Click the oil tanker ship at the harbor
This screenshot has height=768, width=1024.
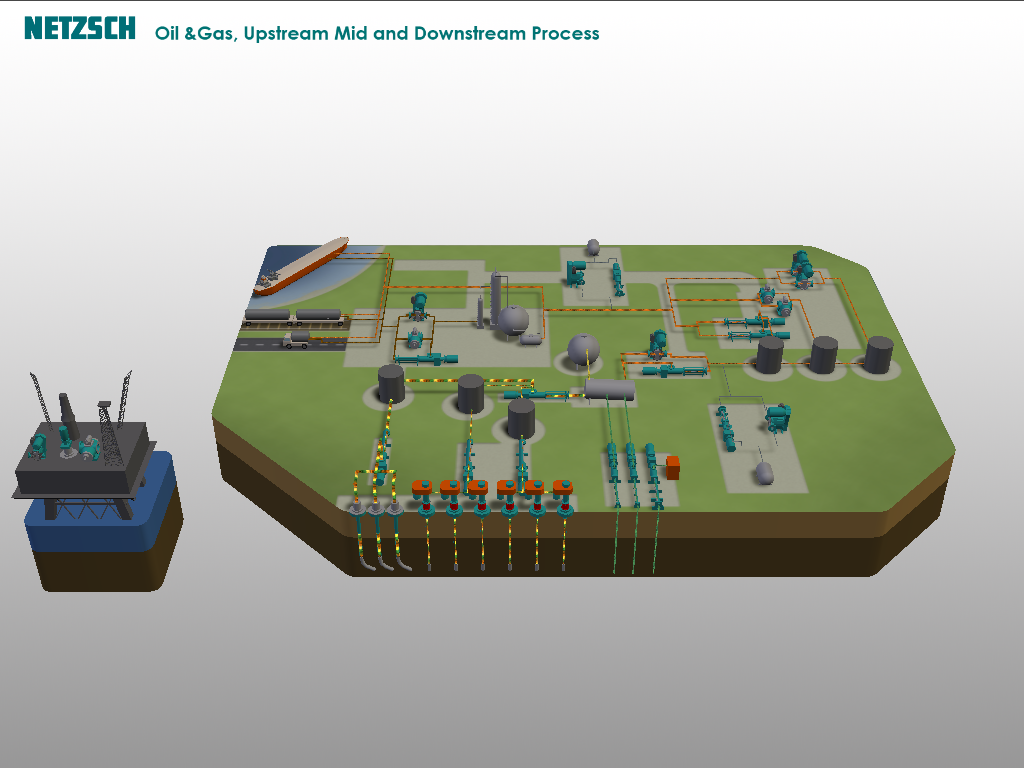[301, 266]
